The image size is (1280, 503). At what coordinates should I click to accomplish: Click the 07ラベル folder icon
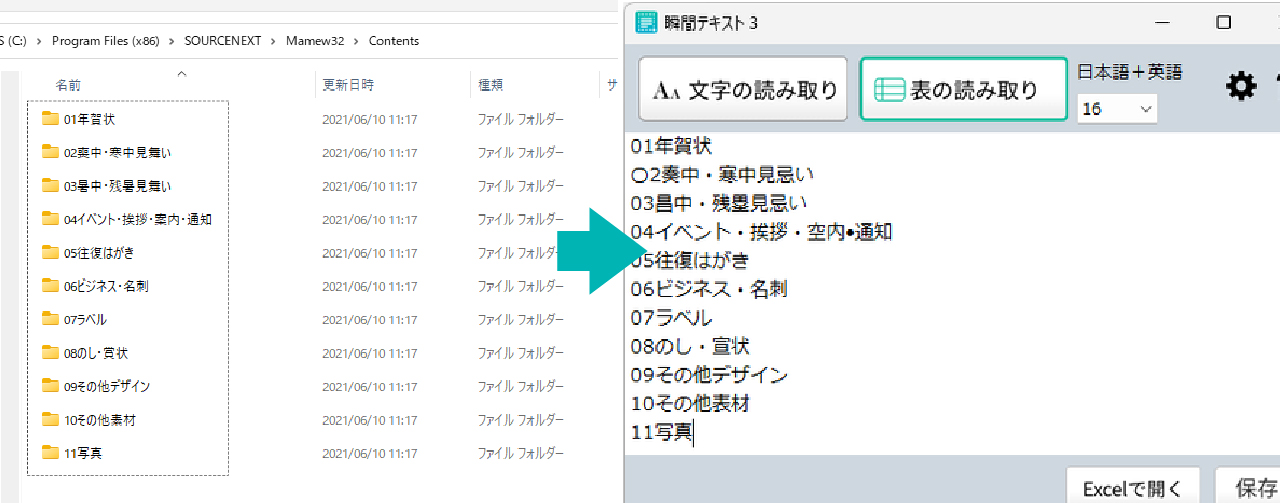tap(51, 319)
